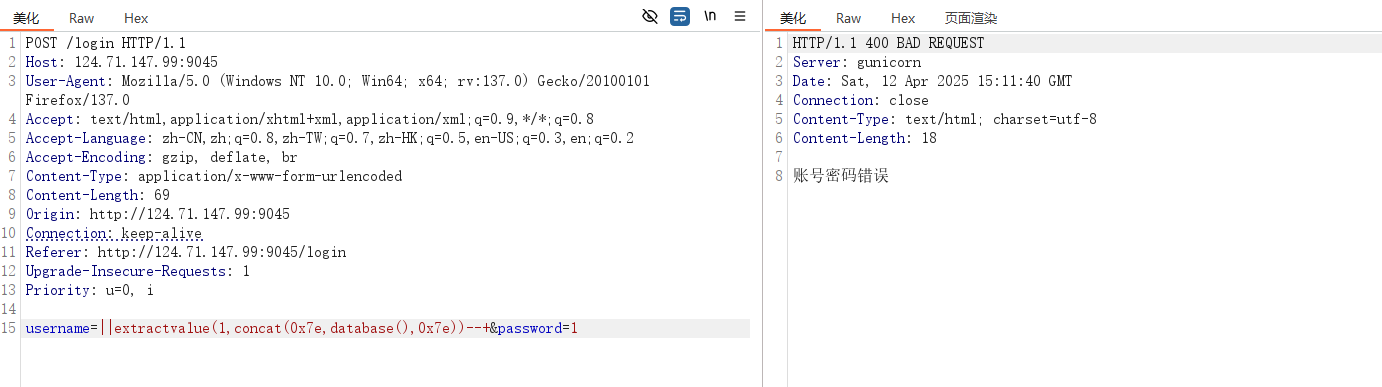The width and height of the screenshot is (1382, 387).
Task: Click the User-Agent header line
Action: pyautogui.click(x=337, y=81)
